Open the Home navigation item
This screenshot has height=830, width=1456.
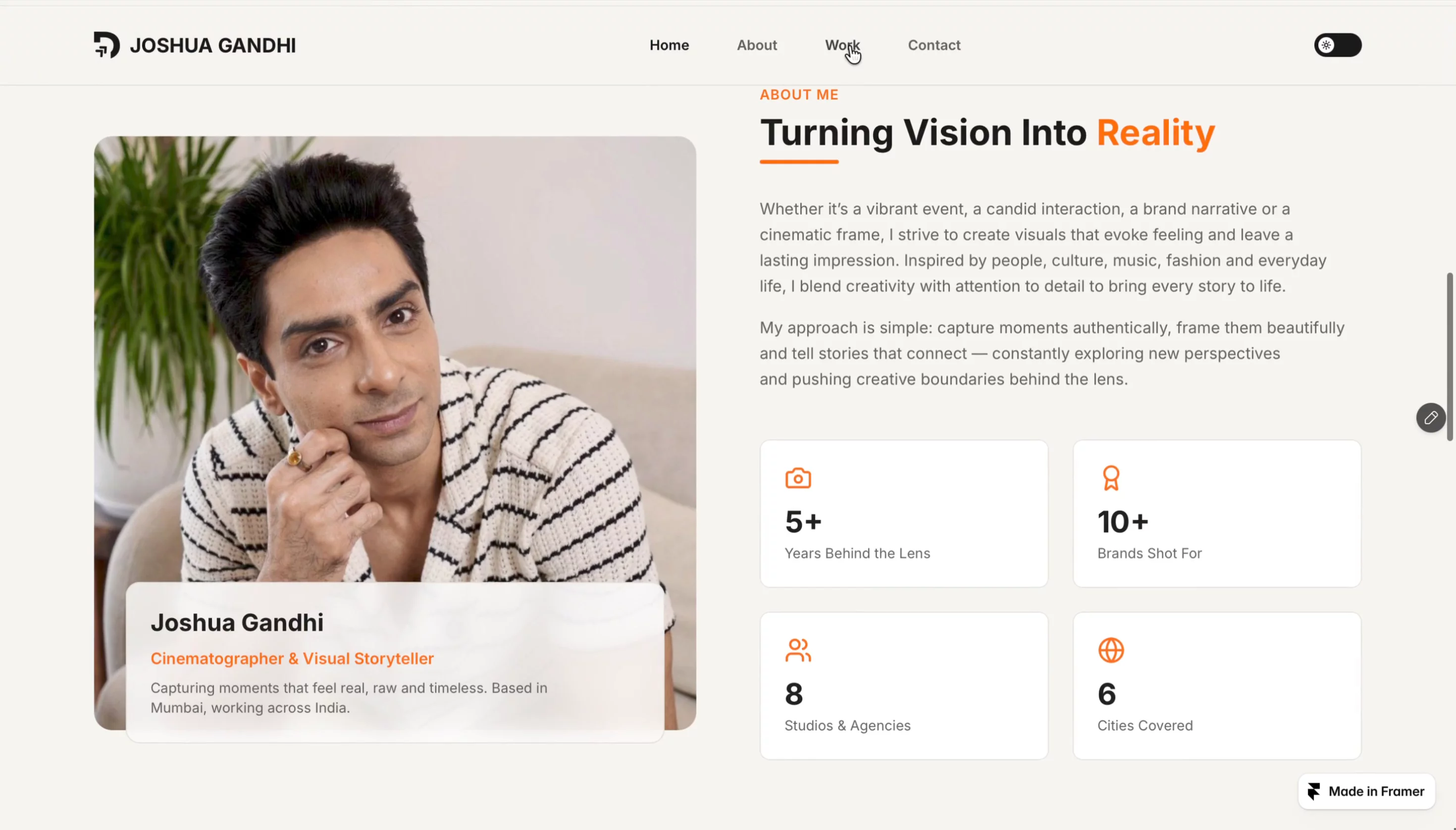tap(669, 45)
